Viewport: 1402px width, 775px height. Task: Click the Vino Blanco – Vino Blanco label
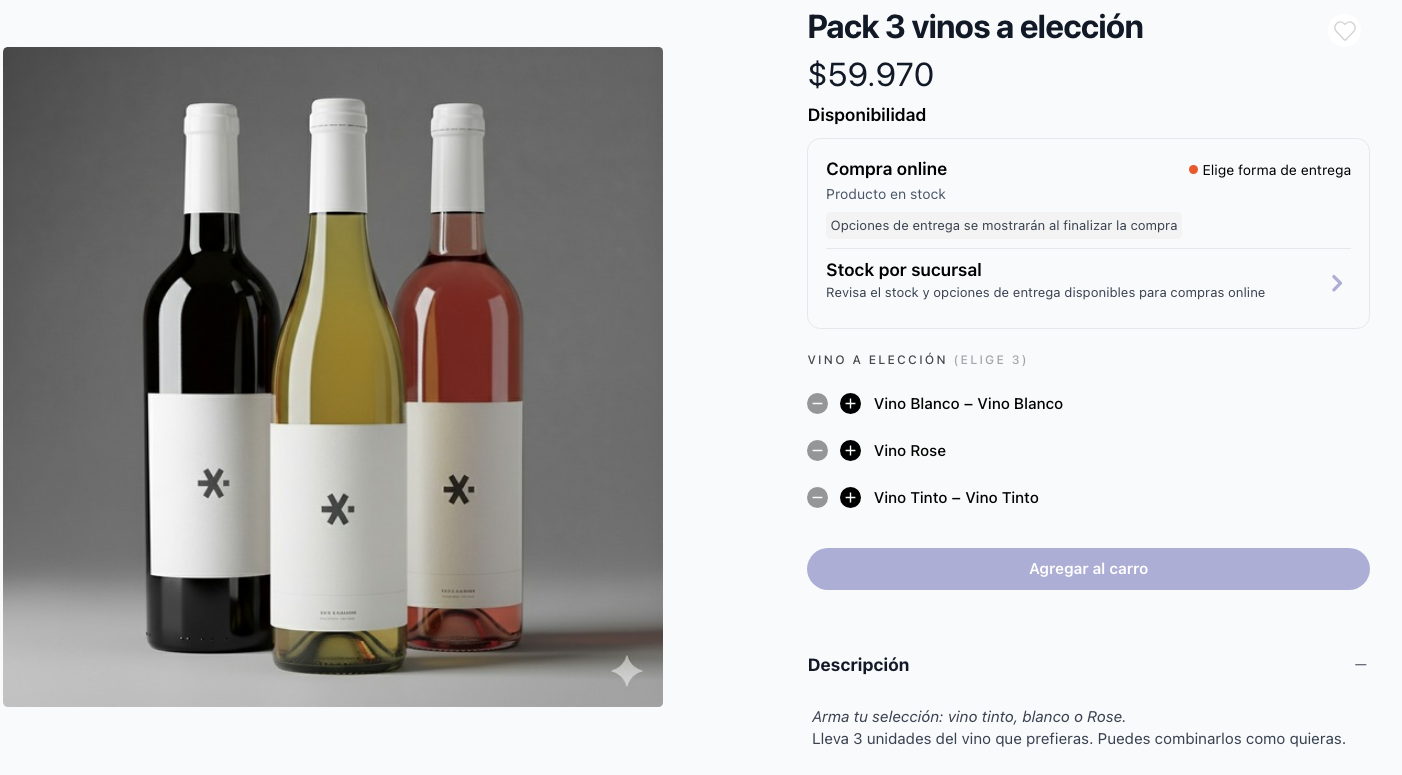968,404
